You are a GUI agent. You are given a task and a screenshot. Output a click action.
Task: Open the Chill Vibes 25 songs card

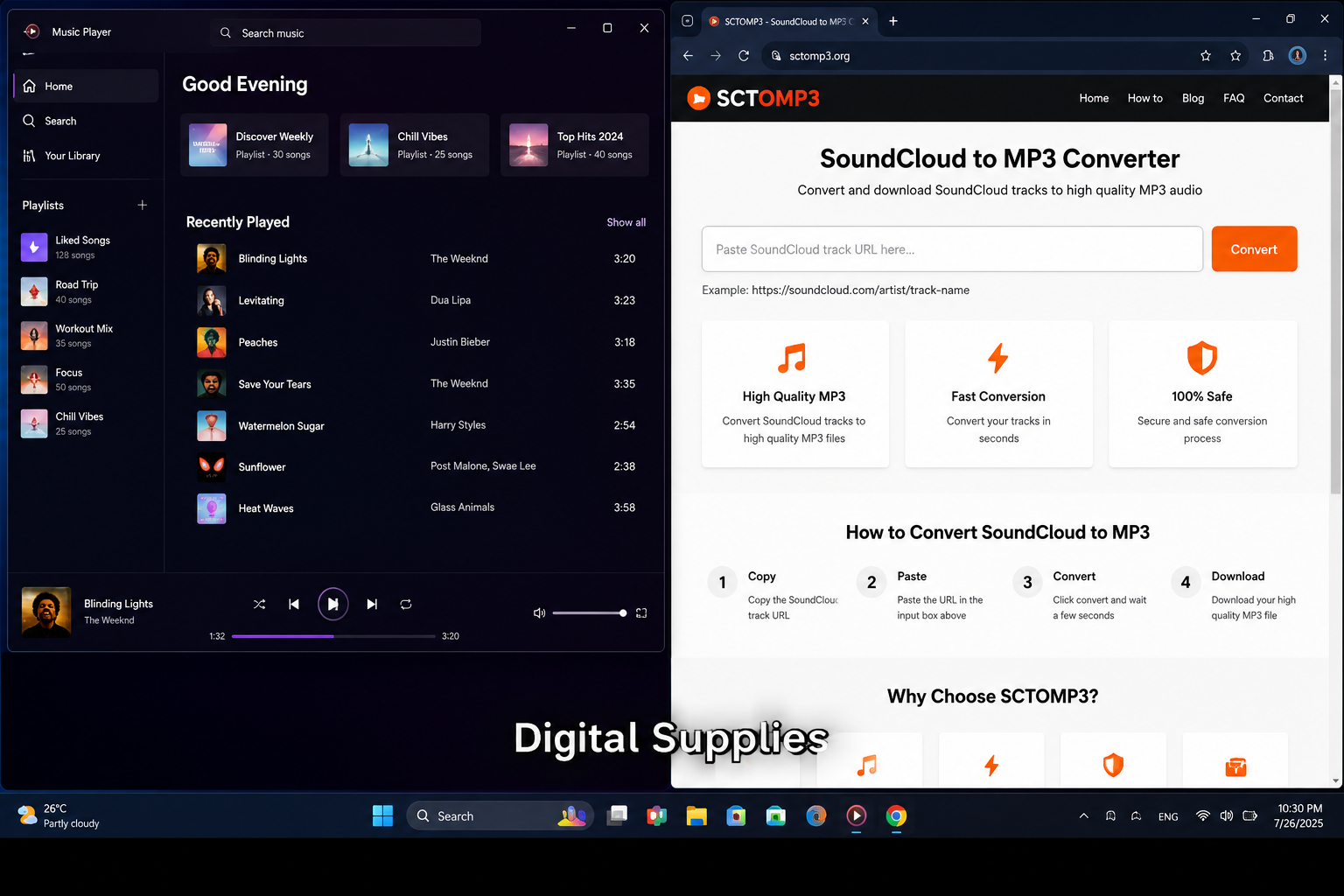[414, 145]
